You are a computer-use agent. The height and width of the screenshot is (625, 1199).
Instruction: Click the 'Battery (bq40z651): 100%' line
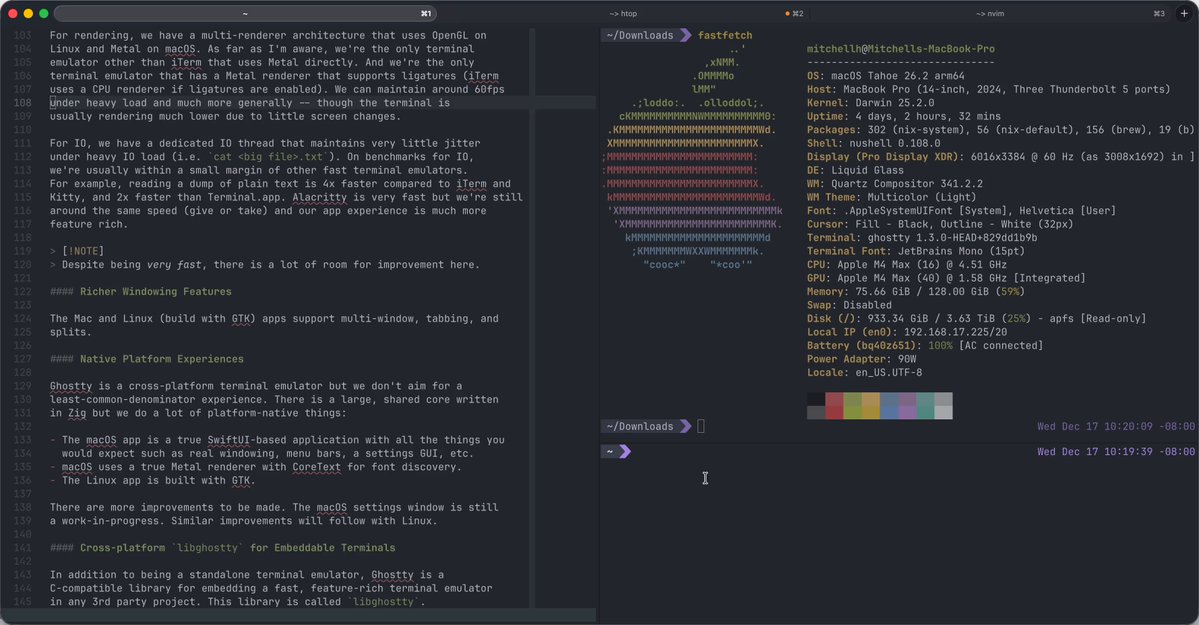click(x=924, y=346)
